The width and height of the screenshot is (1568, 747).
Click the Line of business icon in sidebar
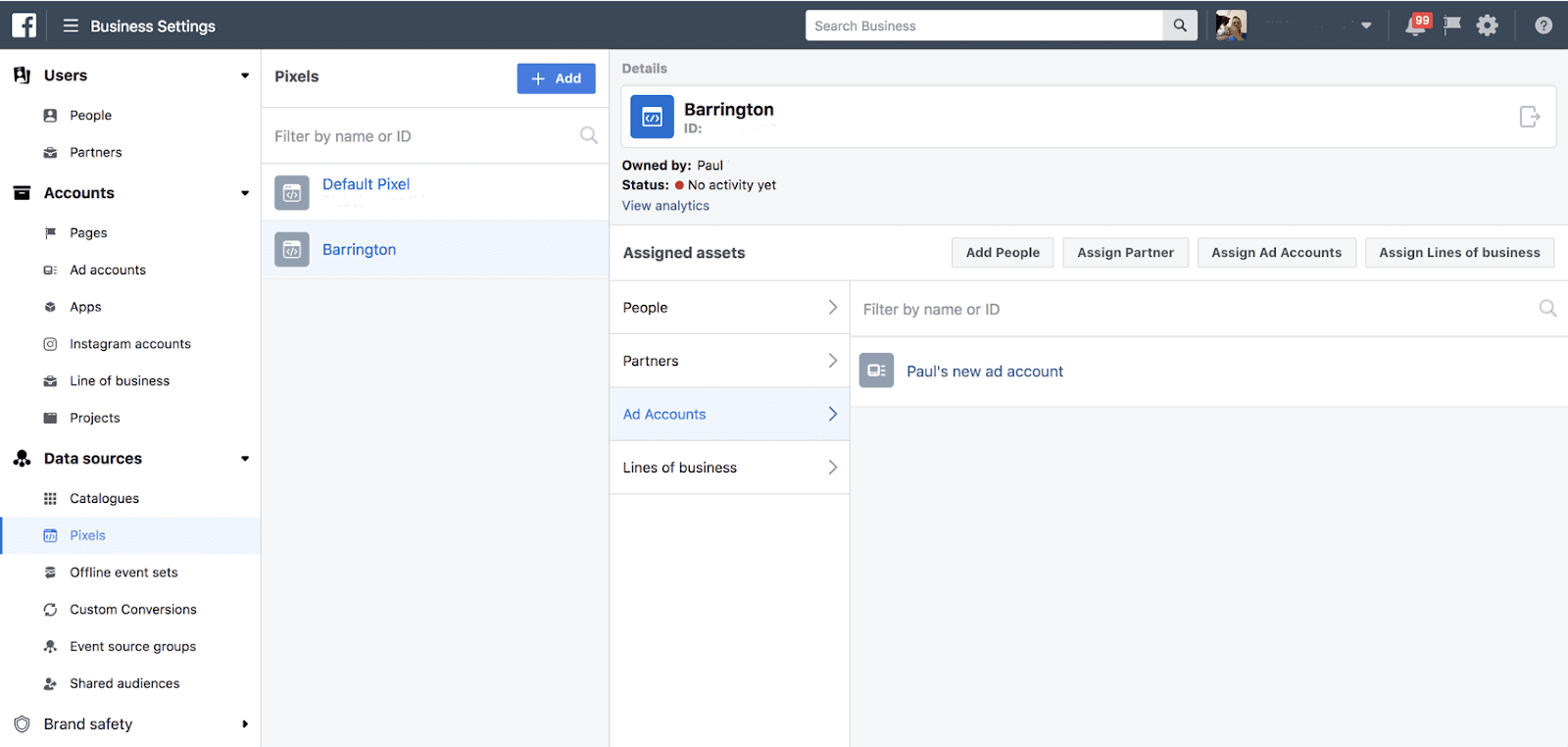coord(50,381)
